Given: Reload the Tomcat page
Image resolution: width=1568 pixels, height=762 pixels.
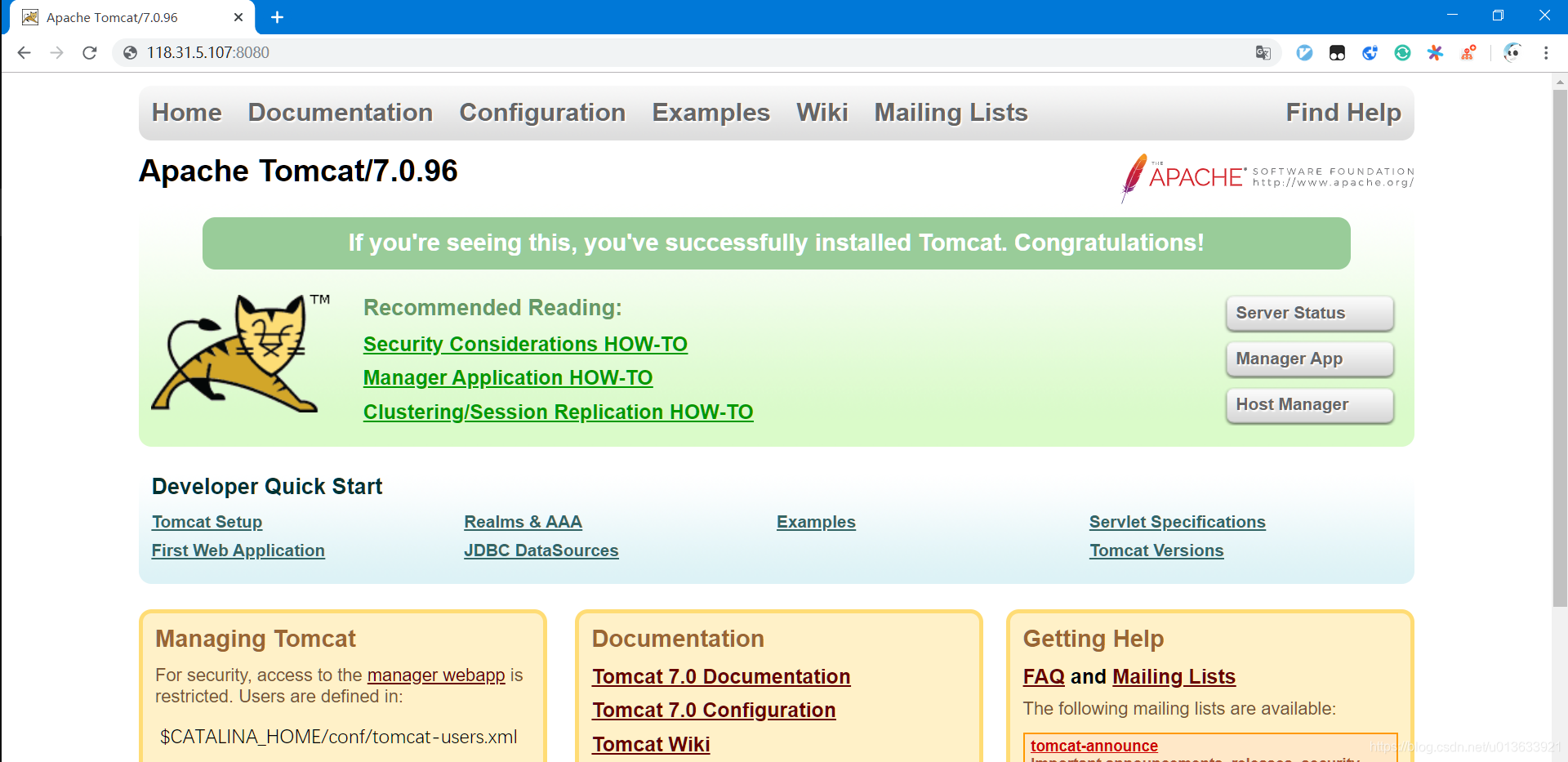Looking at the screenshot, I should [90, 53].
